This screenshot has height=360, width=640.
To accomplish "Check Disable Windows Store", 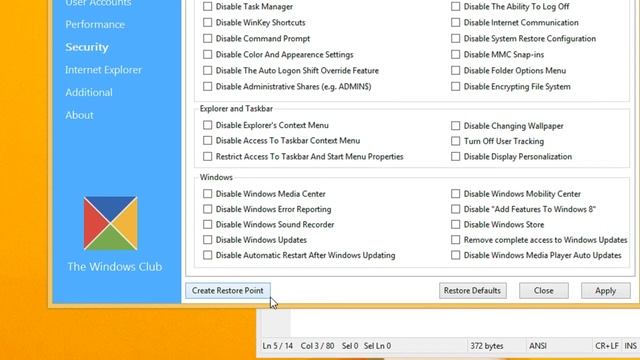I will coord(456,224).
